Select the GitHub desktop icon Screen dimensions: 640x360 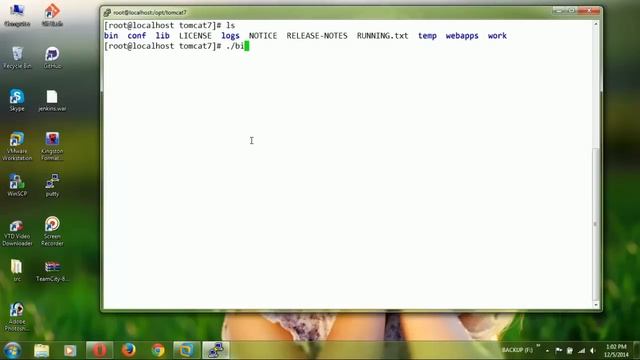(52, 58)
